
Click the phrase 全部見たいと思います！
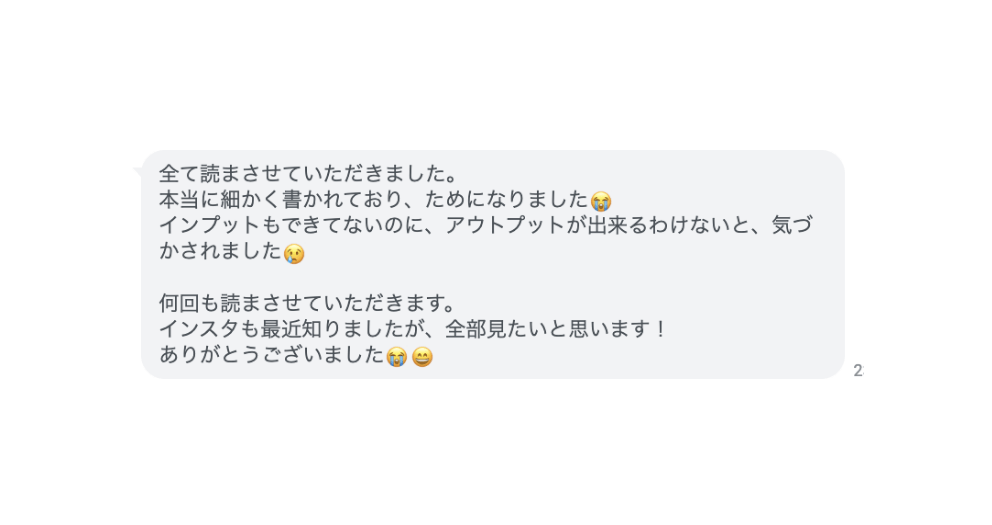[x=557, y=328]
